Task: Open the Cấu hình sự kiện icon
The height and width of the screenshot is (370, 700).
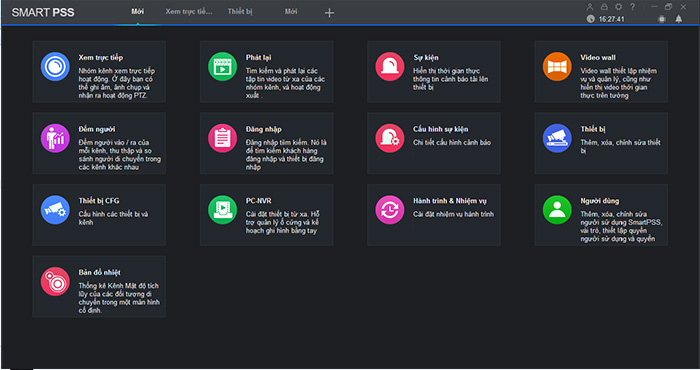Action: point(390,138)
